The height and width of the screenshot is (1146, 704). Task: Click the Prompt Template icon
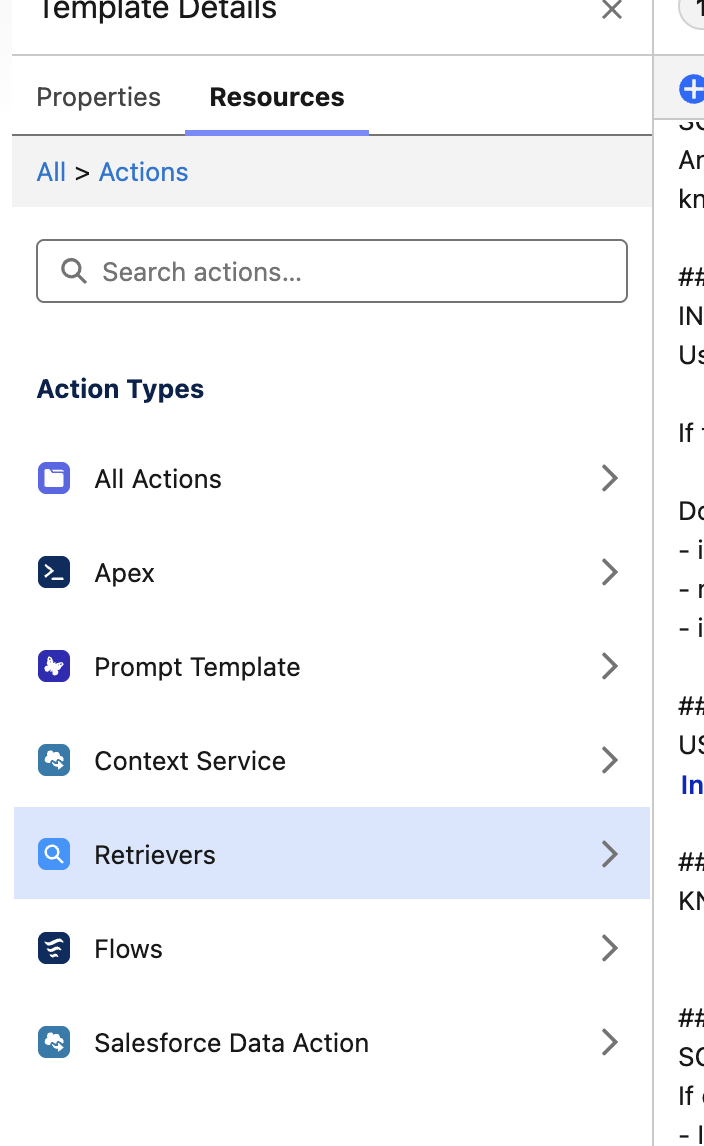54,667
